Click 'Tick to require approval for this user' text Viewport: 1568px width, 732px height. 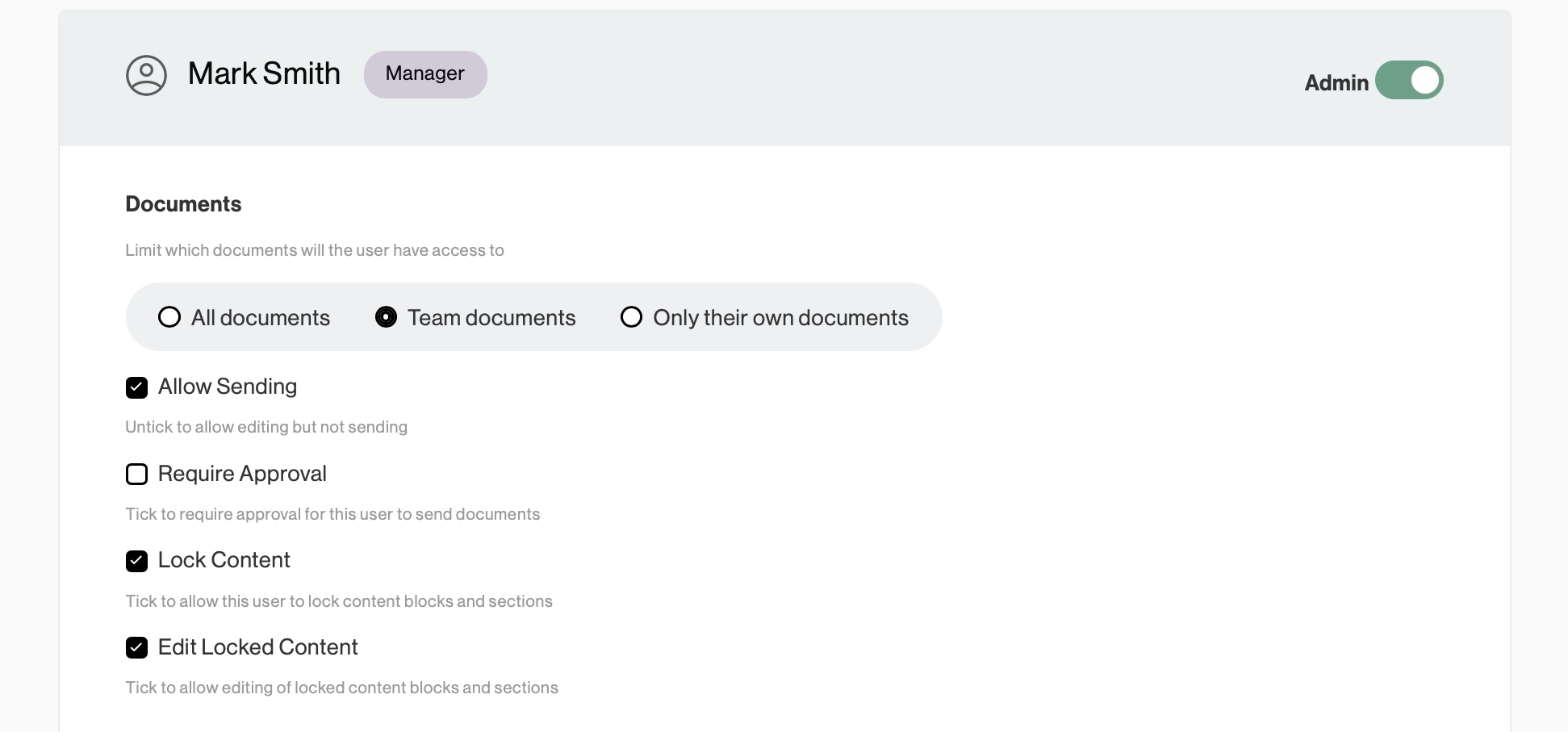pyautogui.click(x=332, y=514)
